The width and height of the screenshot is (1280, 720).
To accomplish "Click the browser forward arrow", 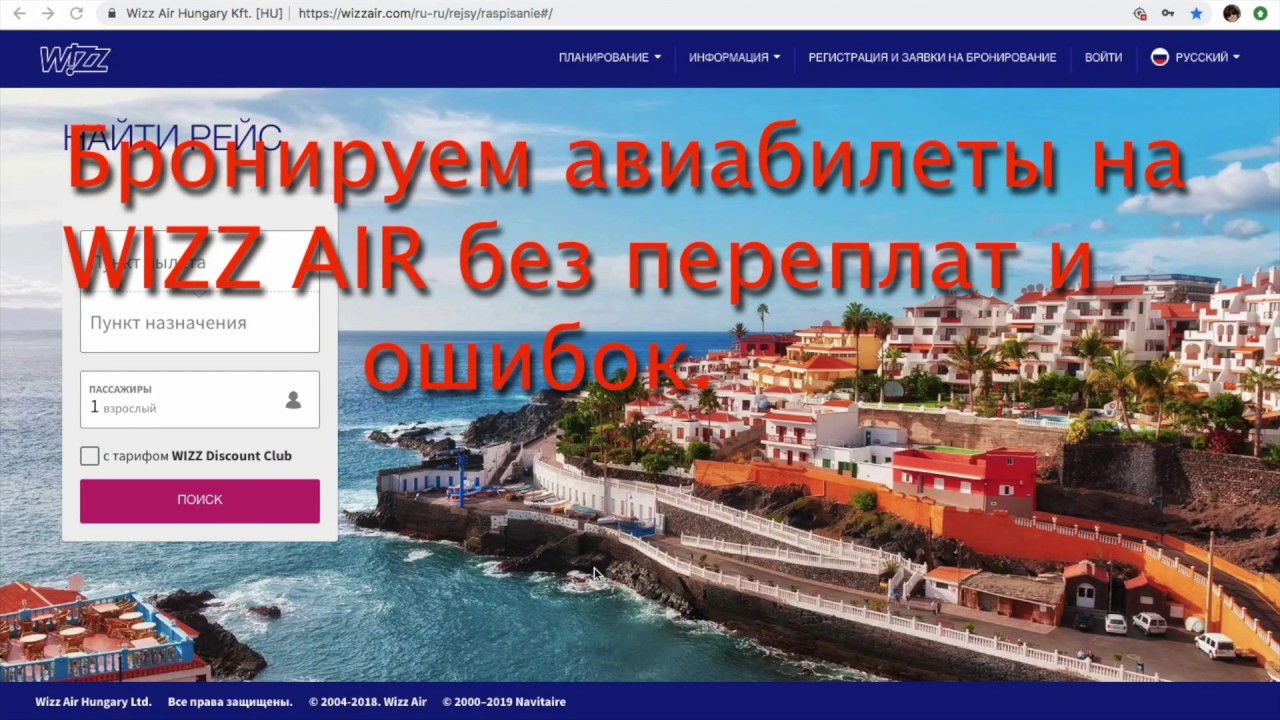I will [48, 14].
